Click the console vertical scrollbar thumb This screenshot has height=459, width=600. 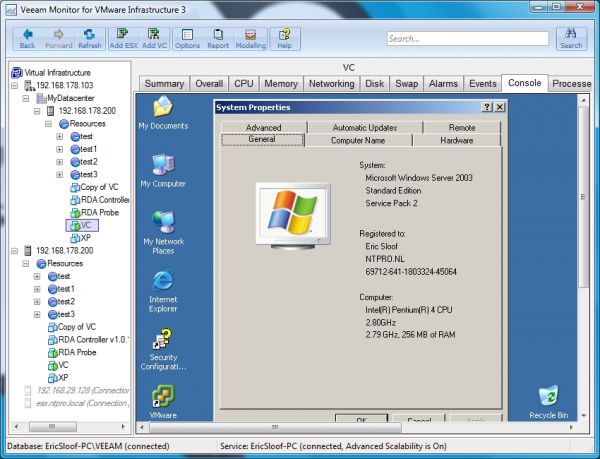coord(583,197)
